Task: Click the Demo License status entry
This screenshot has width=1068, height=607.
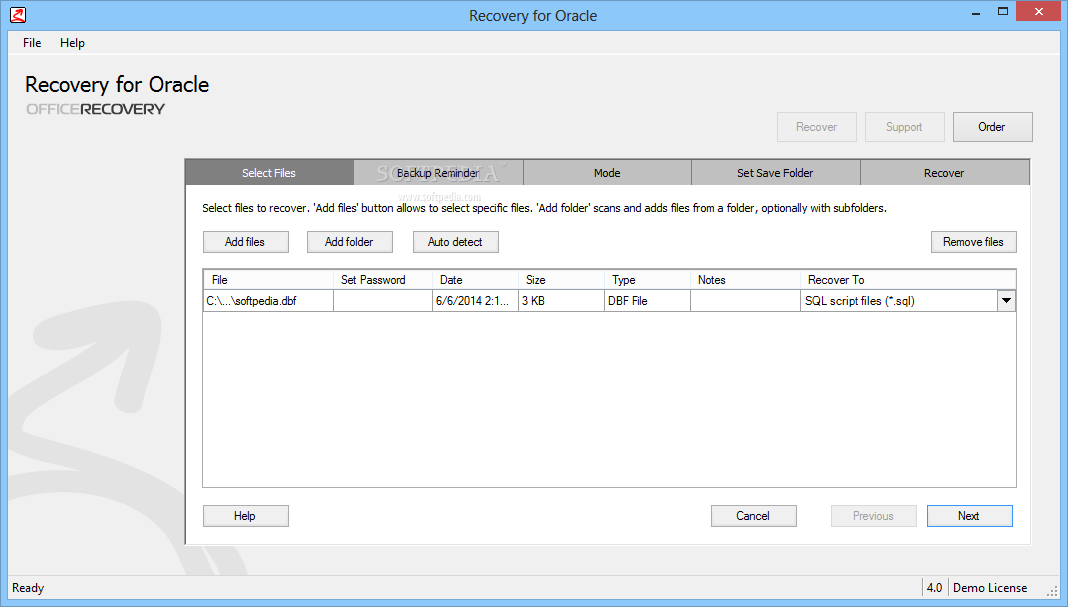Action: 990,588
